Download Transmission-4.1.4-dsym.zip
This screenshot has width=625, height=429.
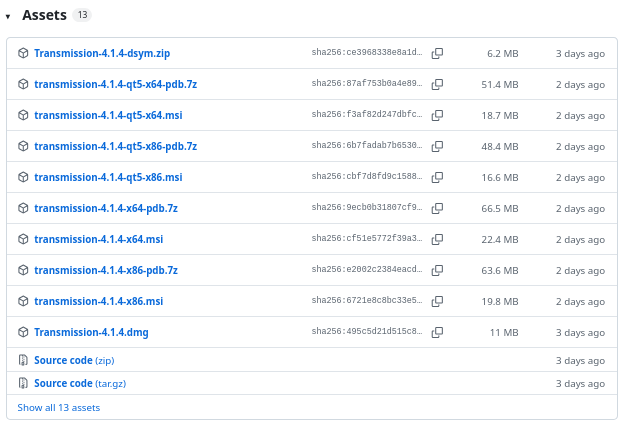(102, 53)
